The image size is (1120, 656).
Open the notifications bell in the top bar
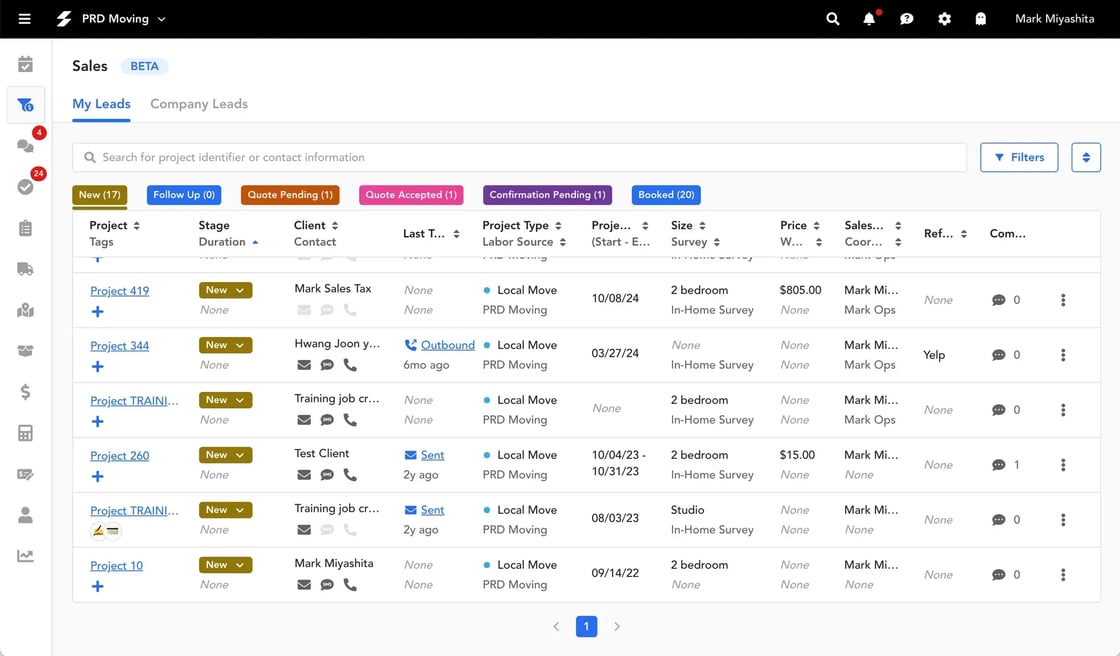tap(869, 18)
